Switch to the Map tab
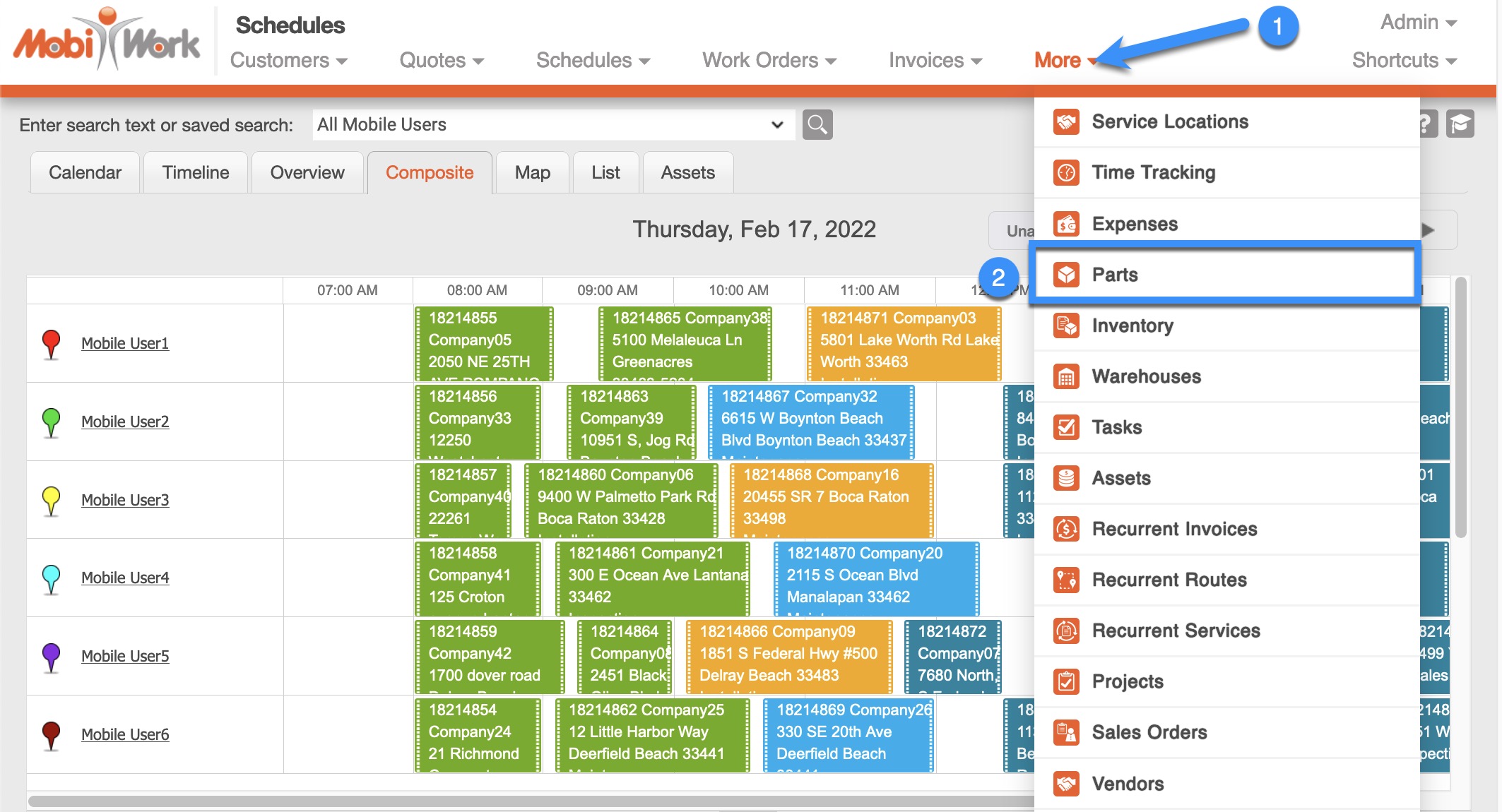1502x812 pixels. [x=532, y=172]
